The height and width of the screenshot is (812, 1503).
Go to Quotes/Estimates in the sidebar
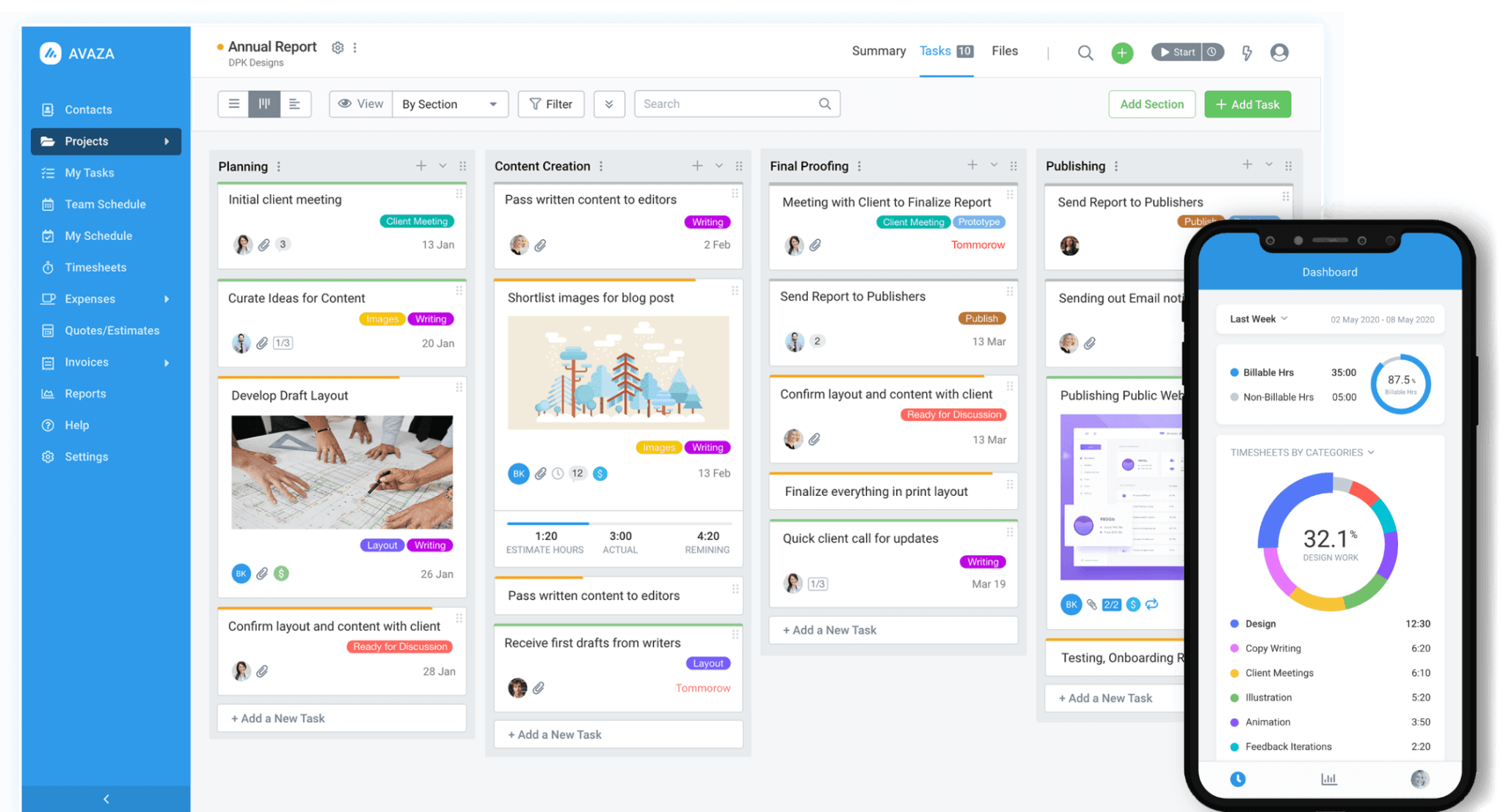[112, 330]
